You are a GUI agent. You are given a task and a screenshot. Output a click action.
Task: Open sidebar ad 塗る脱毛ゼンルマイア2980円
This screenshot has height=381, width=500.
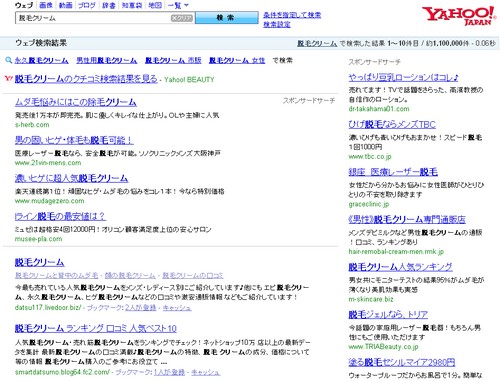402,362
